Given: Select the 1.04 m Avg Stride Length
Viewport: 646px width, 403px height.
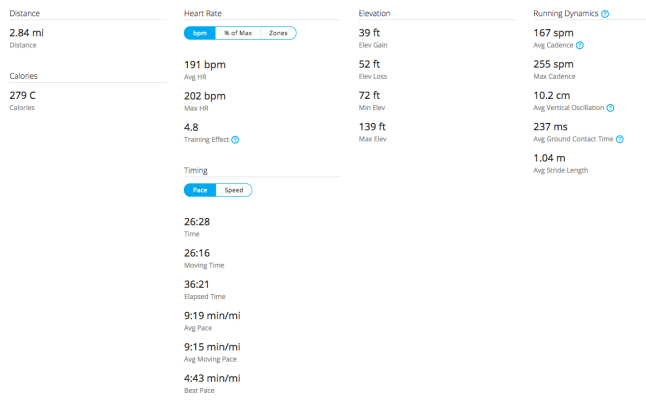Looking at the screenshot, I should [x=550, y=158].
